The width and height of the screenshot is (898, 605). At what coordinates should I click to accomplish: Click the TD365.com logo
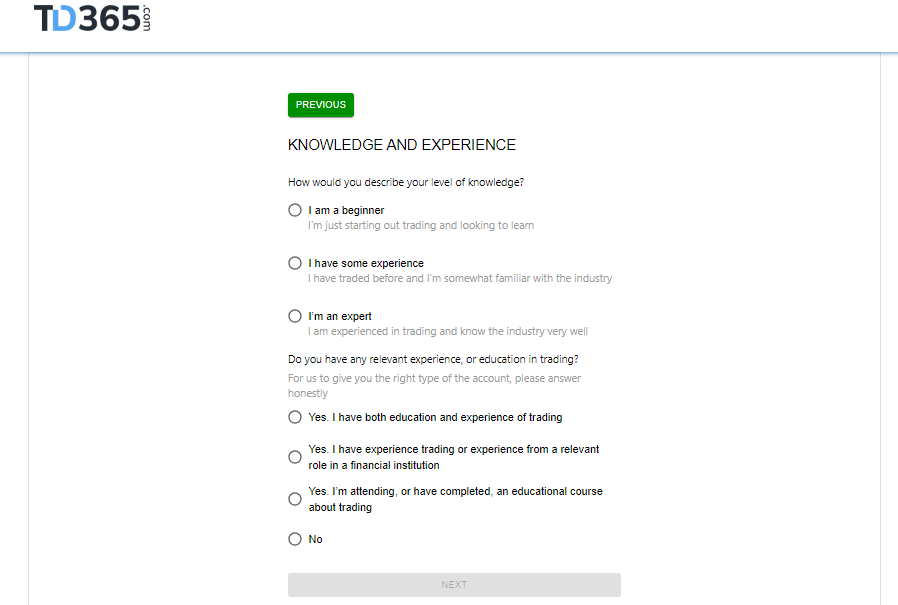(92, 18)
